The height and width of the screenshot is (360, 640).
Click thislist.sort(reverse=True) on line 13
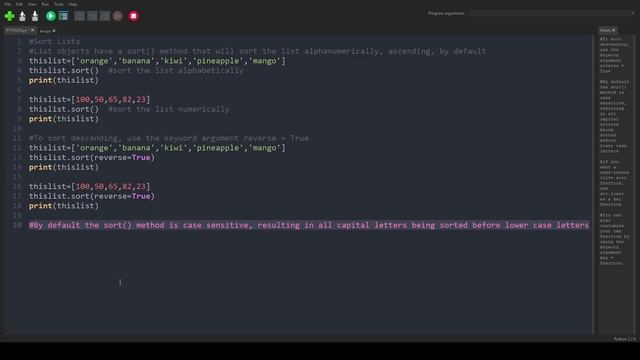tap(92, 158)
